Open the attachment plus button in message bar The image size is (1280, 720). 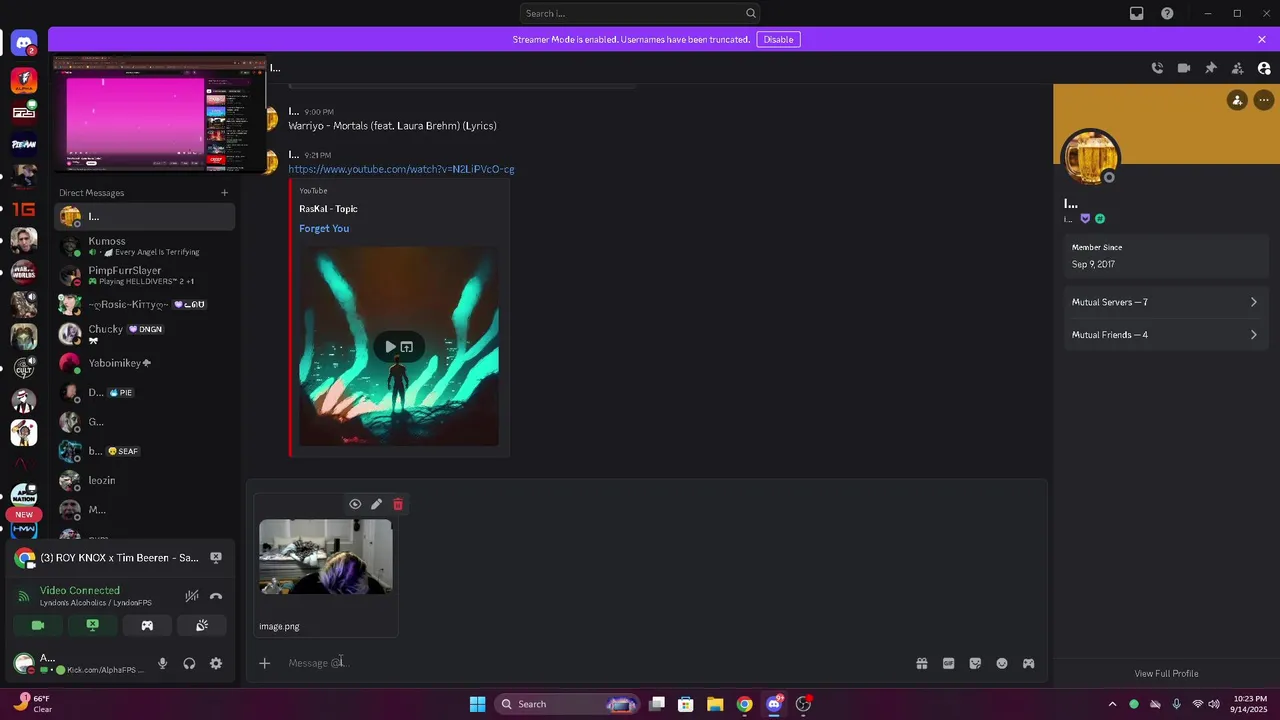[264, 663]
